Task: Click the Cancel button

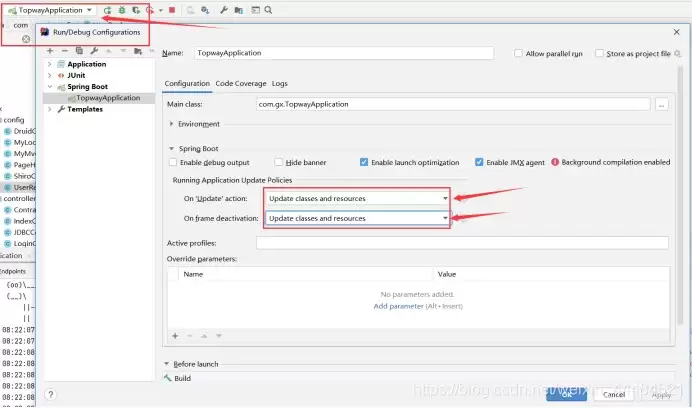Action: coord(614,394)
